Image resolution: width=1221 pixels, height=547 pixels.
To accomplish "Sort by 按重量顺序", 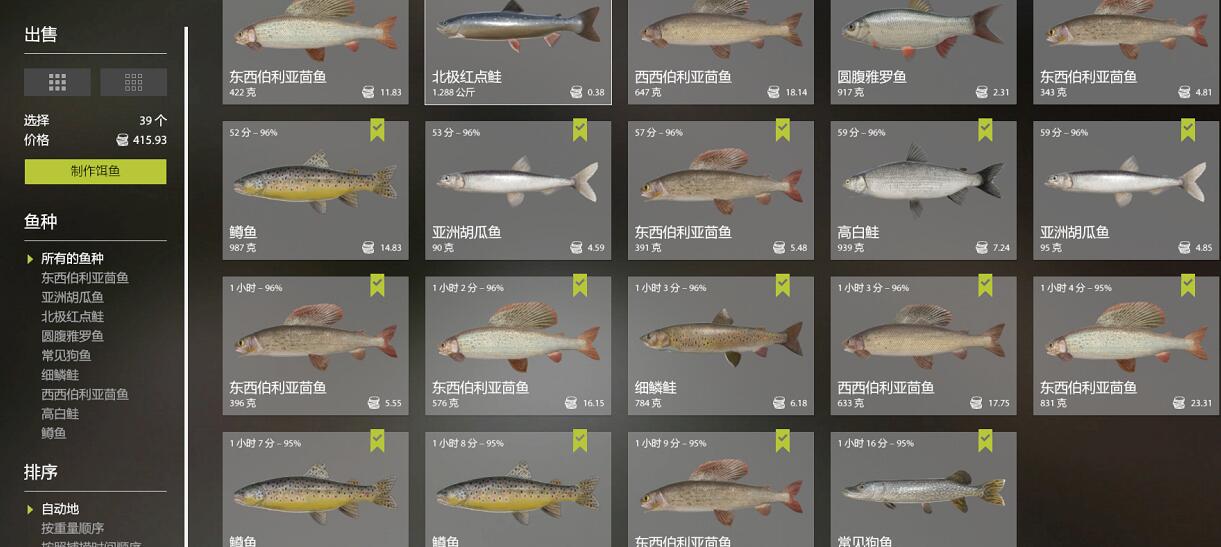I will click(72, 528).
